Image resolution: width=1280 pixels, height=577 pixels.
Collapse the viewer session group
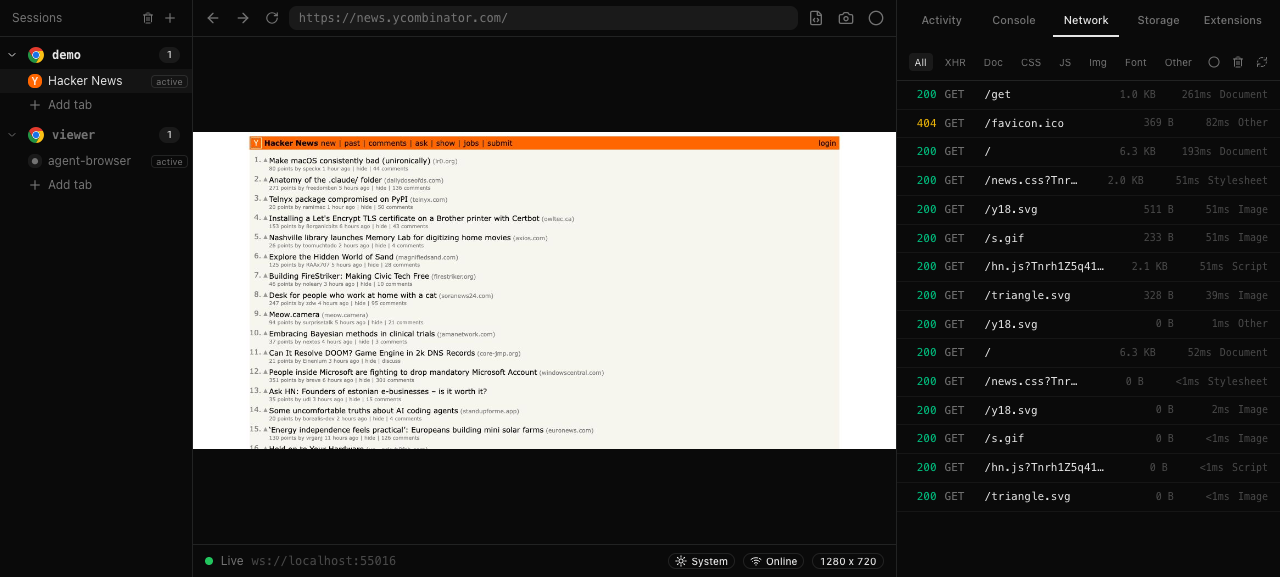click(12, 135)
